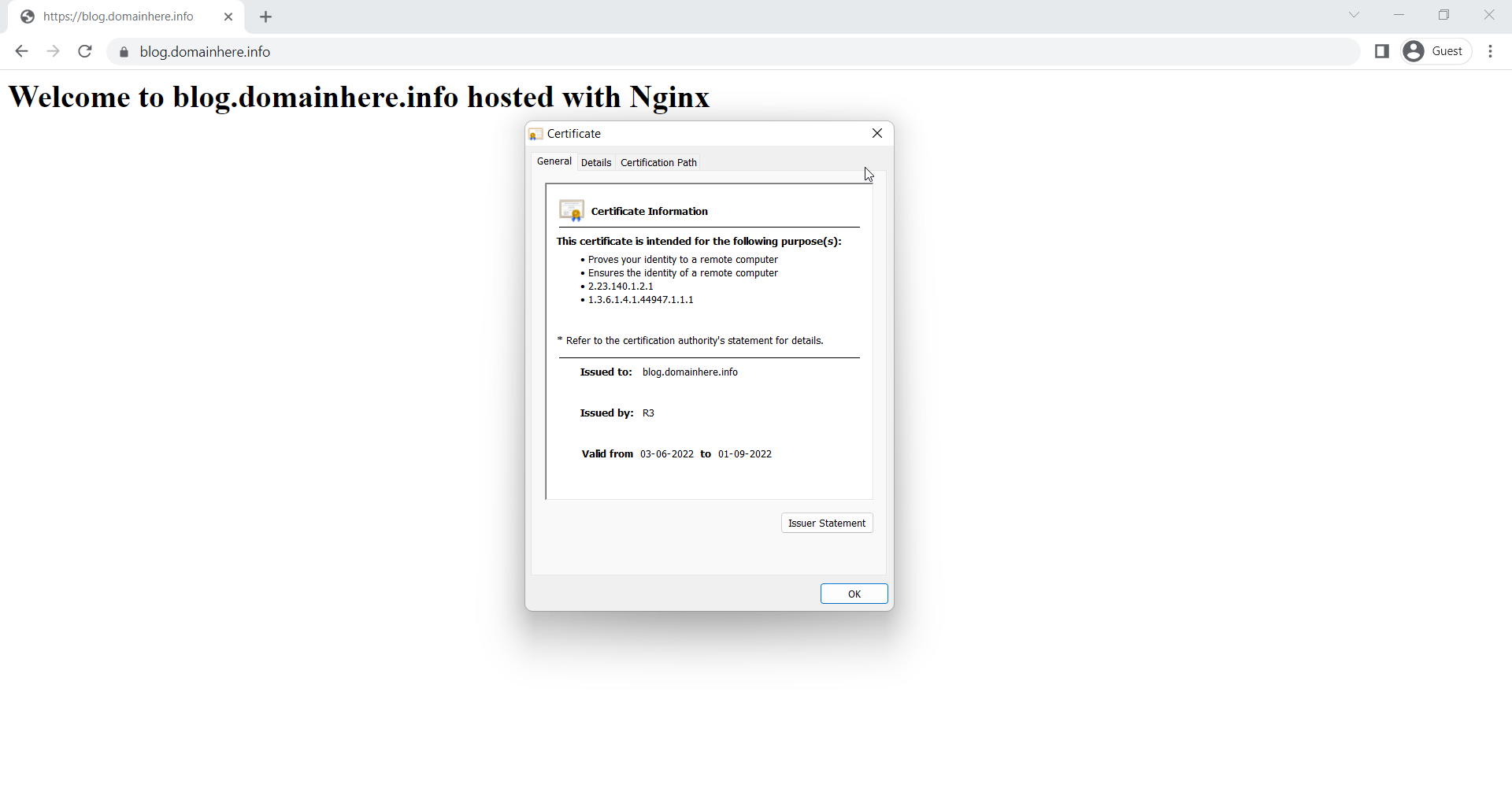The width and height of the screenshot is (1512, 803).
Task: Restore the browser window size
Action: click(x=1443, y=15)
